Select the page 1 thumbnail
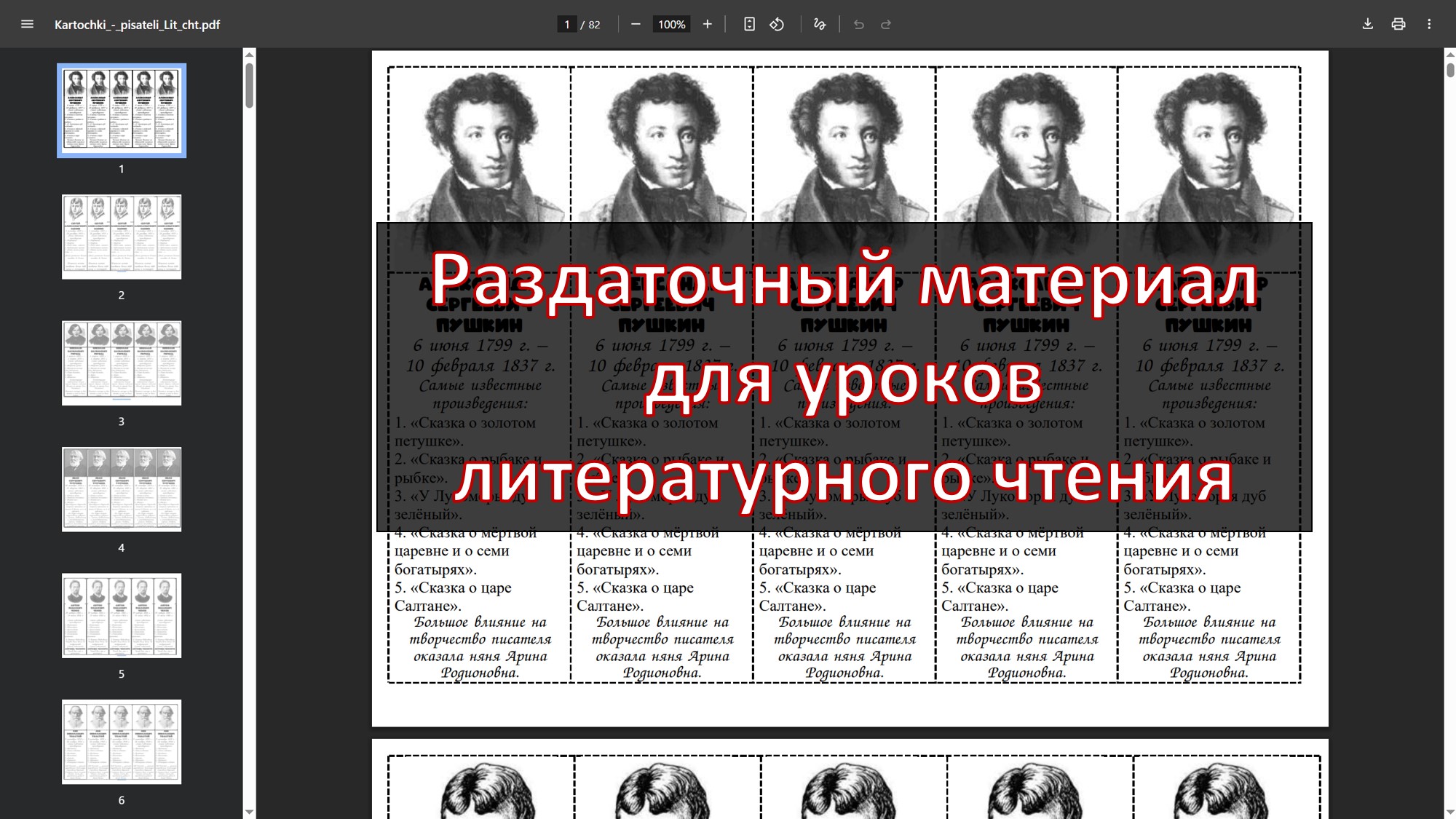Image resolution: width=1456 pixels, height=819 pixels. [122, 111]
